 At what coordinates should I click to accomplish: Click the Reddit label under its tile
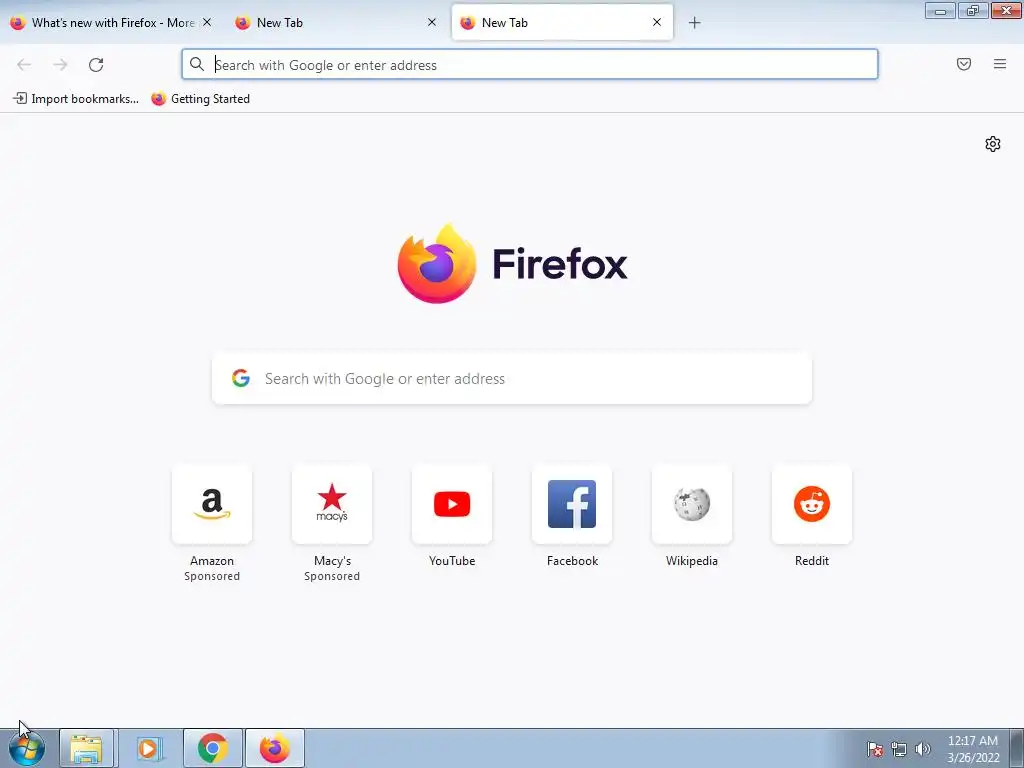click(812, 561)
